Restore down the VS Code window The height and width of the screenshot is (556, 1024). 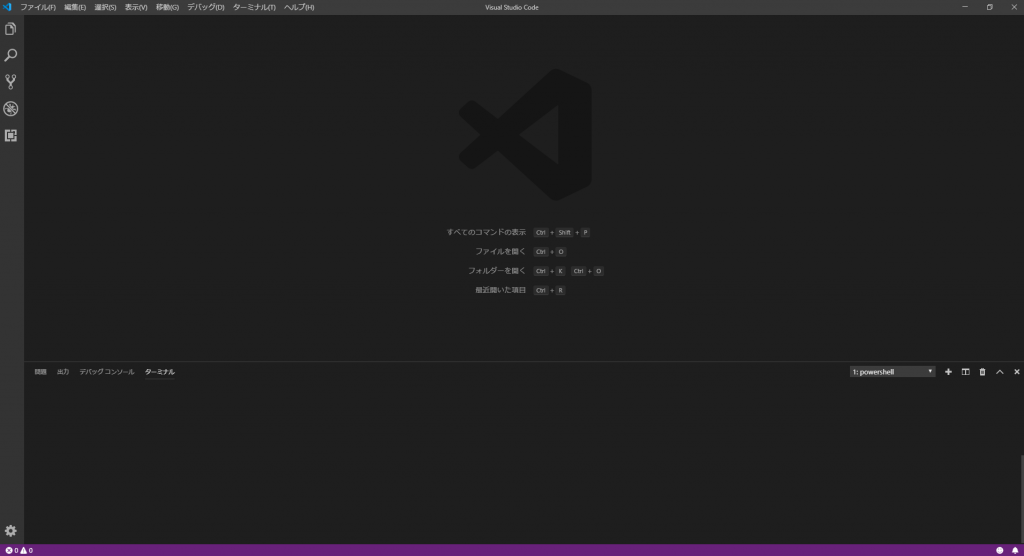[x=989, y=7]
